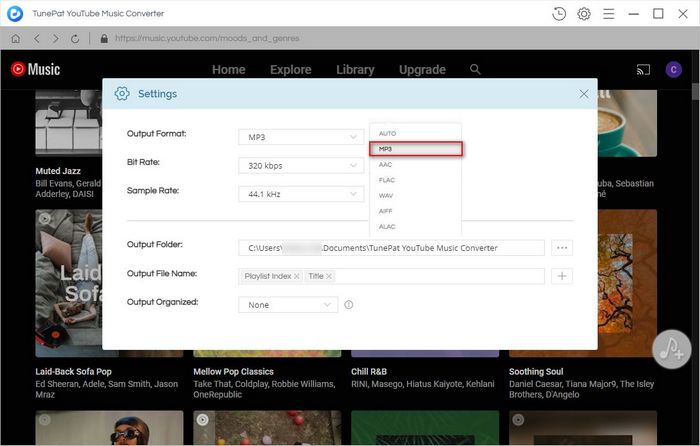700x446 pixels.
Task: Click the YouTube Music logo
Action: pyautogui.click(x=35, y=69)
